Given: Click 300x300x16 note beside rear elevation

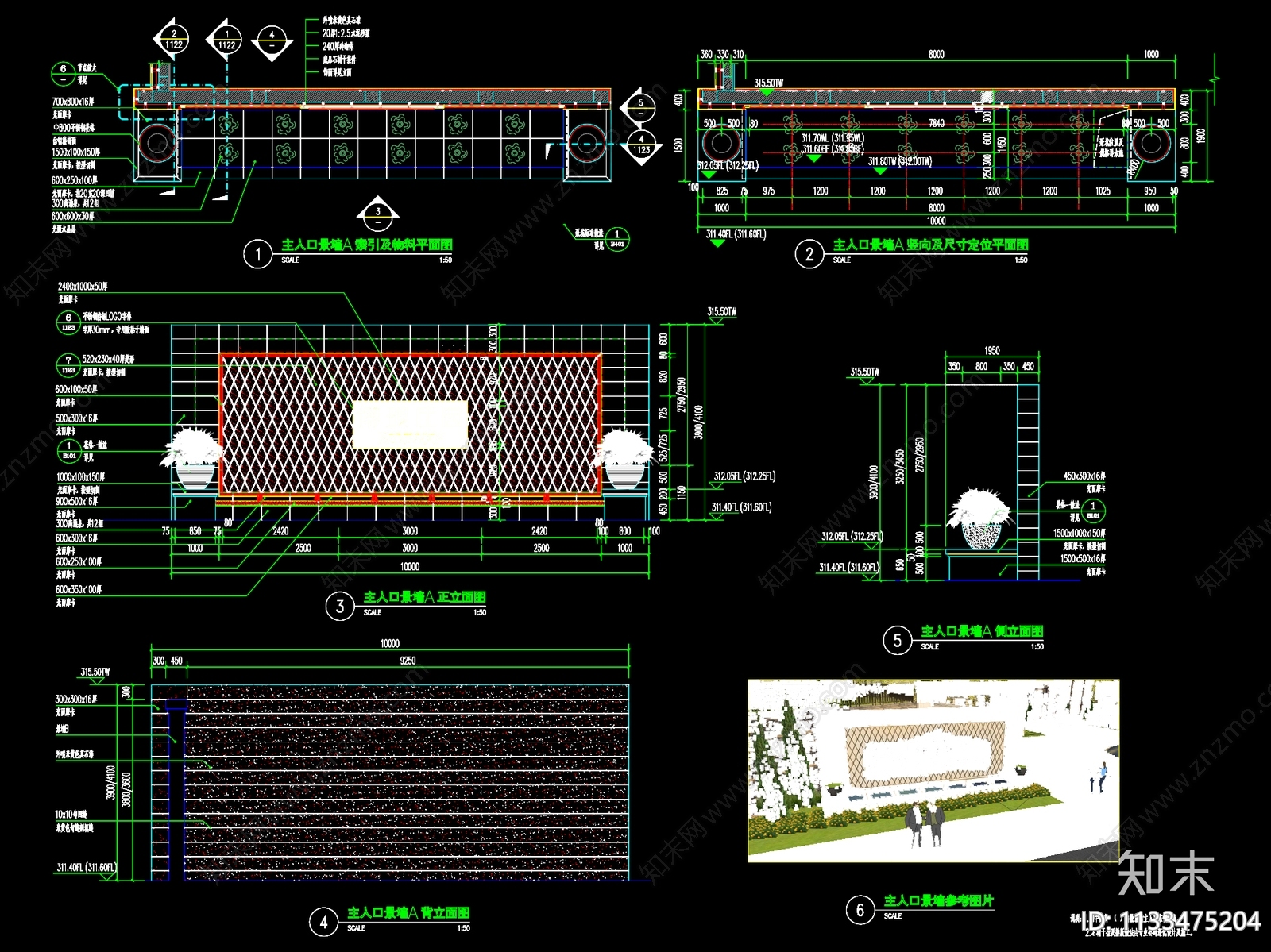Looking at the screenshot, I should tap(76, 700).
